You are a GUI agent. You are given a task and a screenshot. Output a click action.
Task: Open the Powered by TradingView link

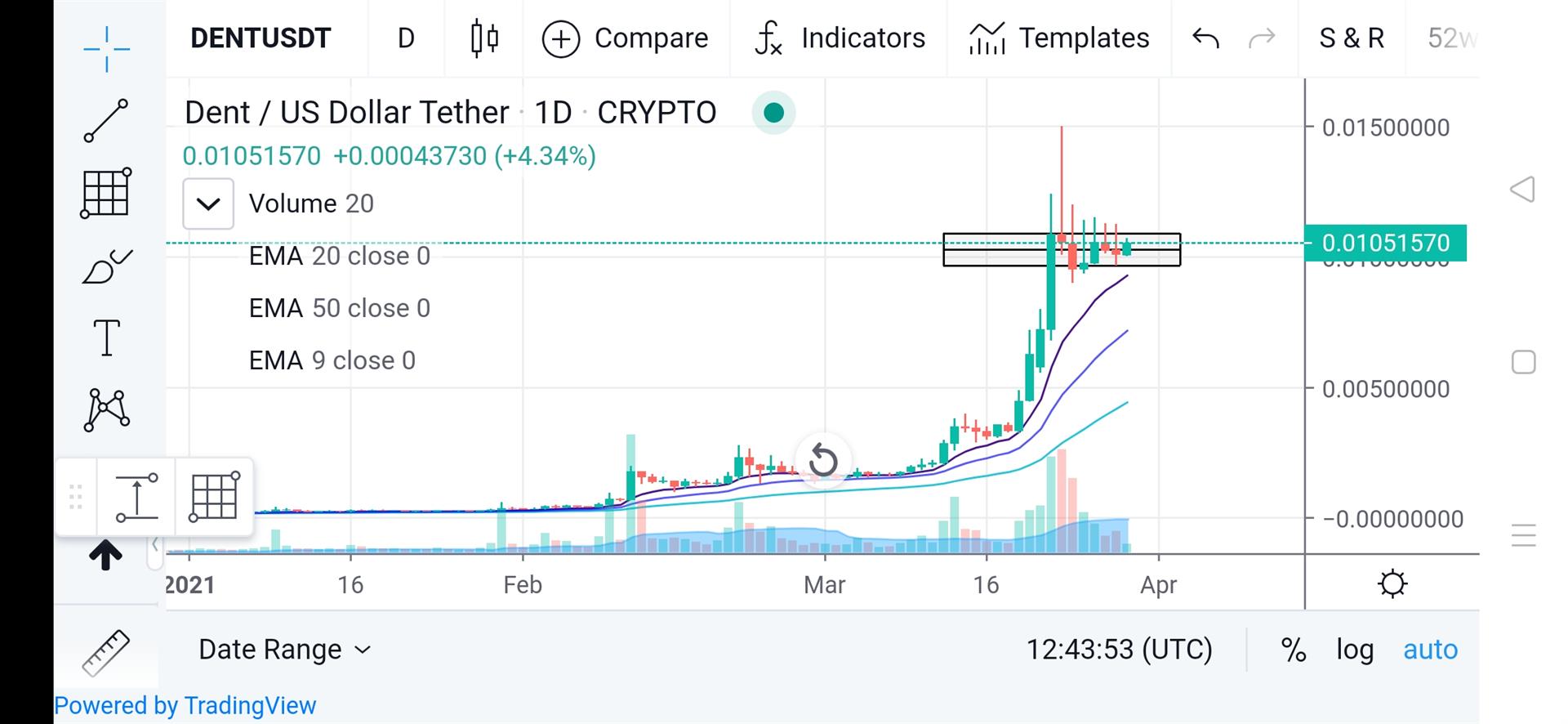click(x=186, y=705)
